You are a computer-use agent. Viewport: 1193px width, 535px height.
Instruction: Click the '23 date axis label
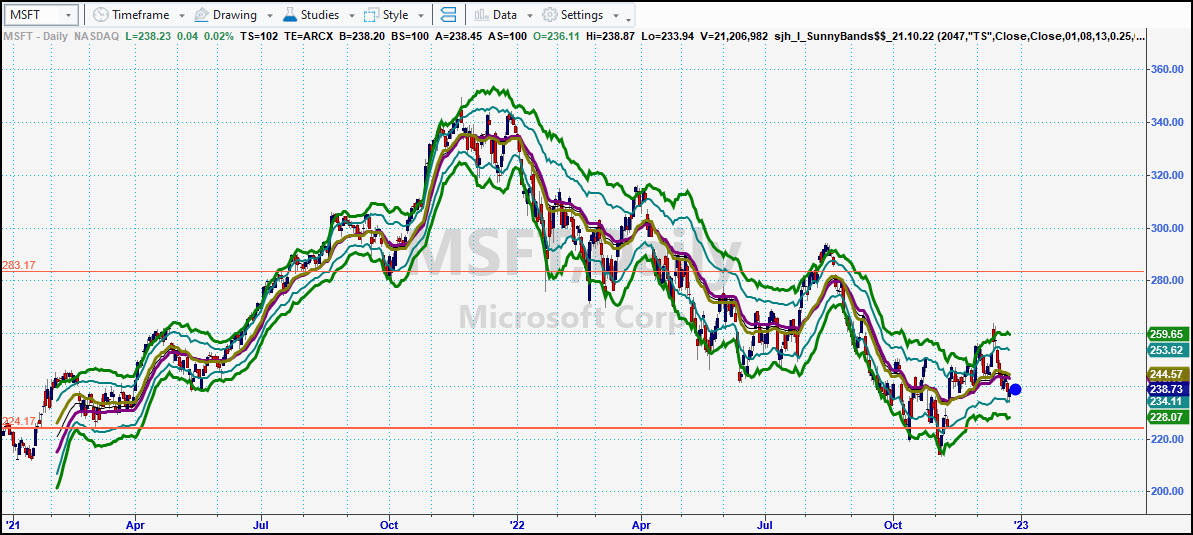1020,524
